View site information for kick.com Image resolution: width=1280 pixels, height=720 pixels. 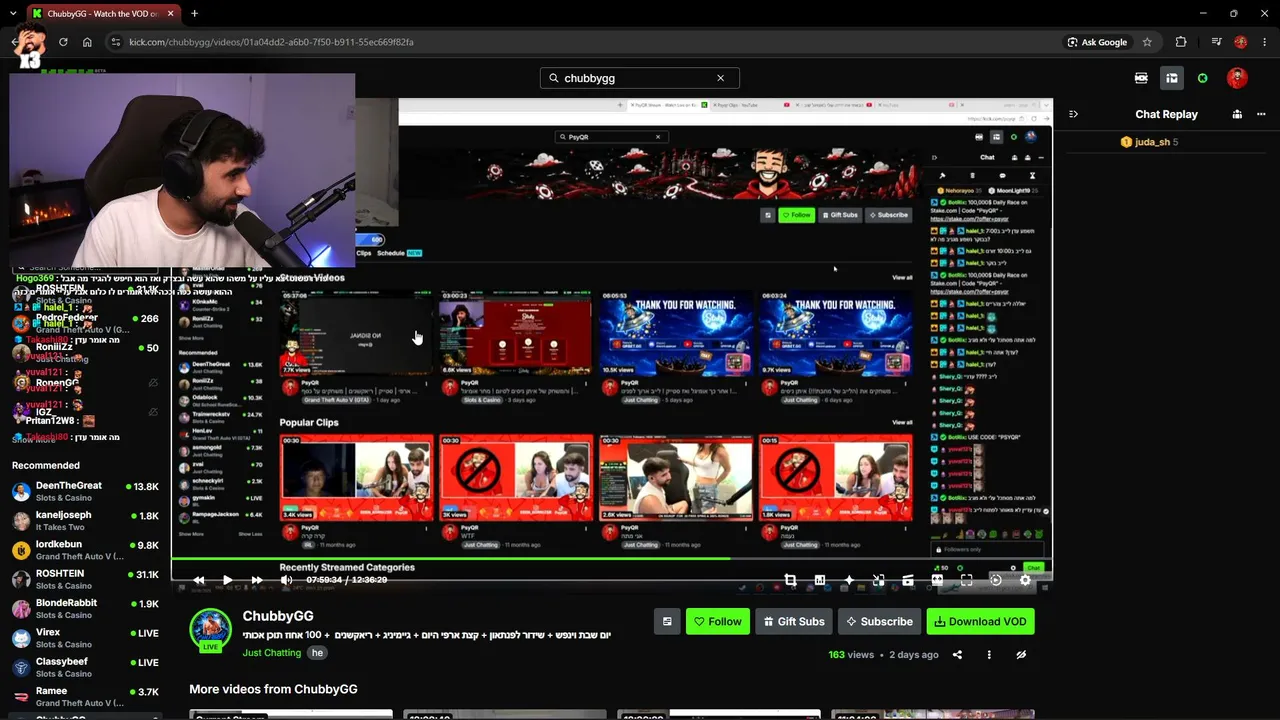[x=116, y=42]
